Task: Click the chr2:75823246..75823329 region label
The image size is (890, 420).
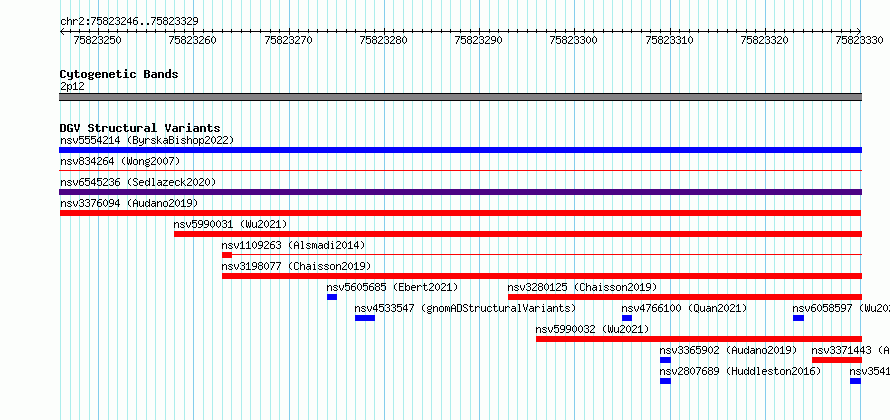Action: 129,22
